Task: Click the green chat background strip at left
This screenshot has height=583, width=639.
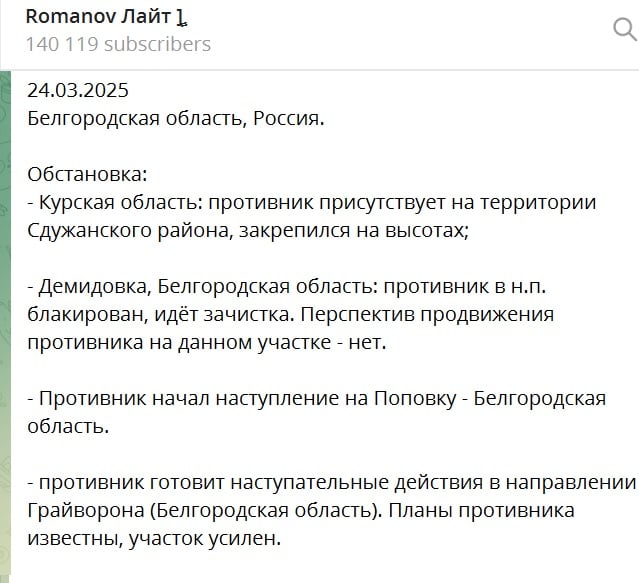Action: tap(5, 326)
